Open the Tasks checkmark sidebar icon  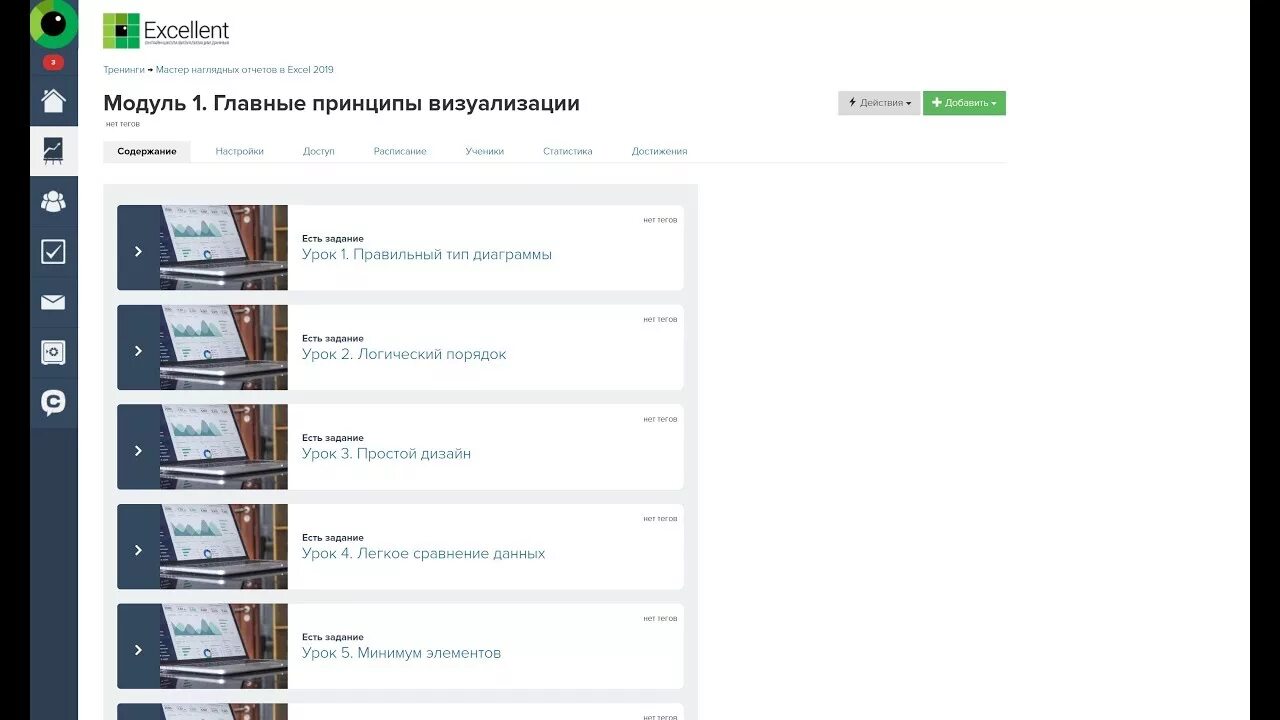53,251
